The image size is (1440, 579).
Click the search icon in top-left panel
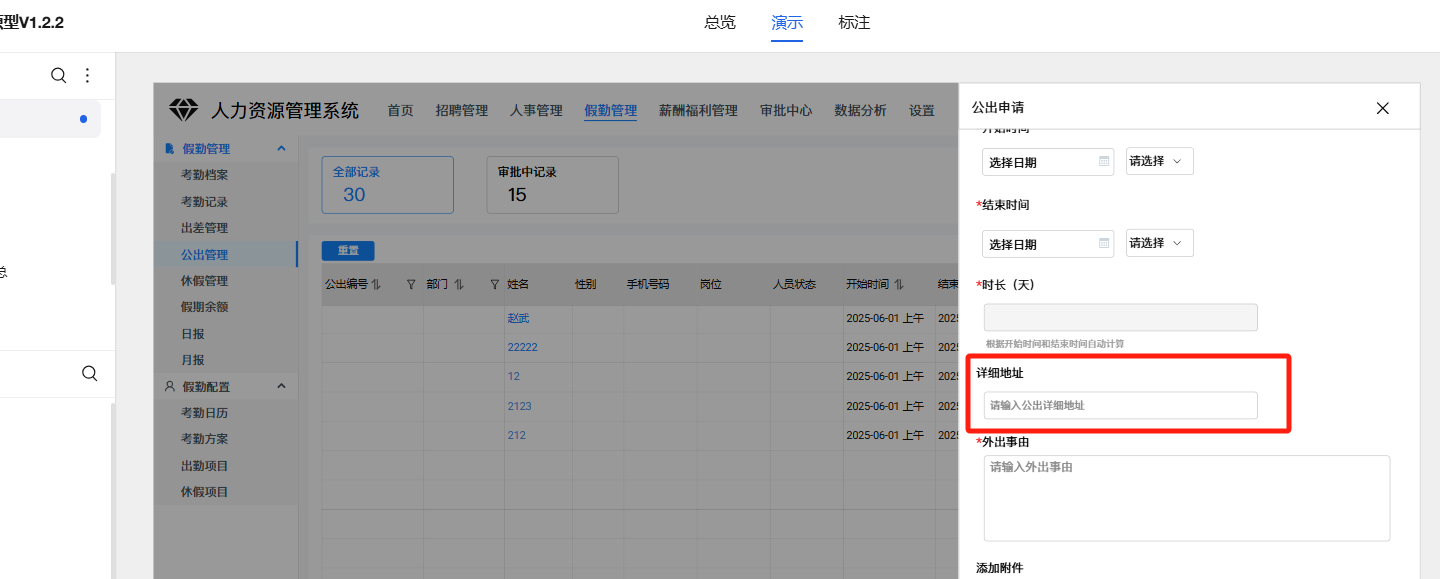coord(58,76)
